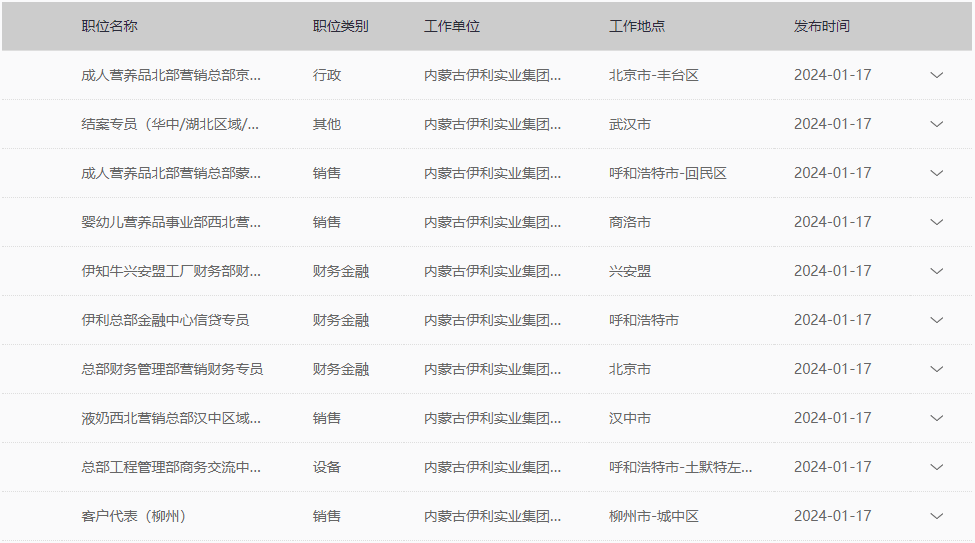975x543 pixels.
Task: Expand the 成人营养品北部营销总部京... row chevron
Action: point(936,75)
